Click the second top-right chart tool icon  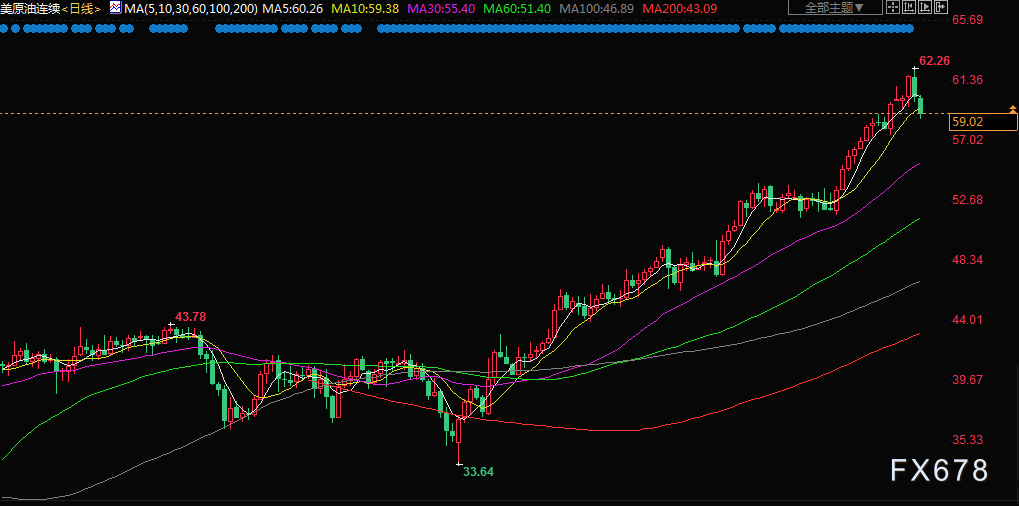[909, 8]
